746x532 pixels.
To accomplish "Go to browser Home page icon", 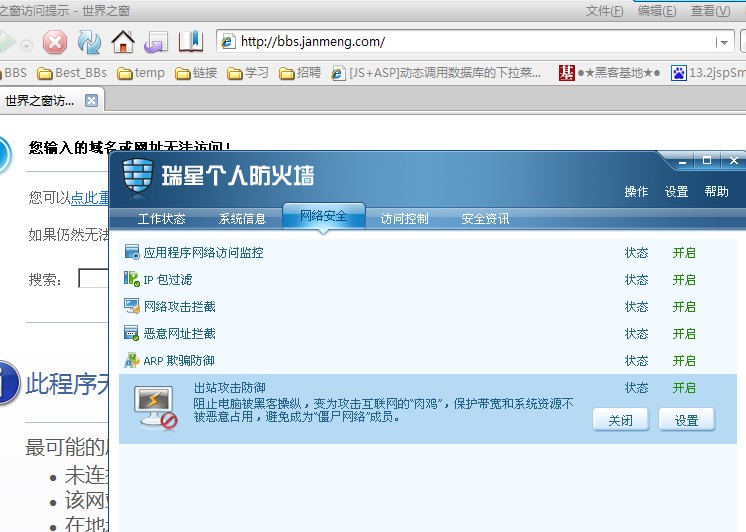I will click(x=123, y=41).
